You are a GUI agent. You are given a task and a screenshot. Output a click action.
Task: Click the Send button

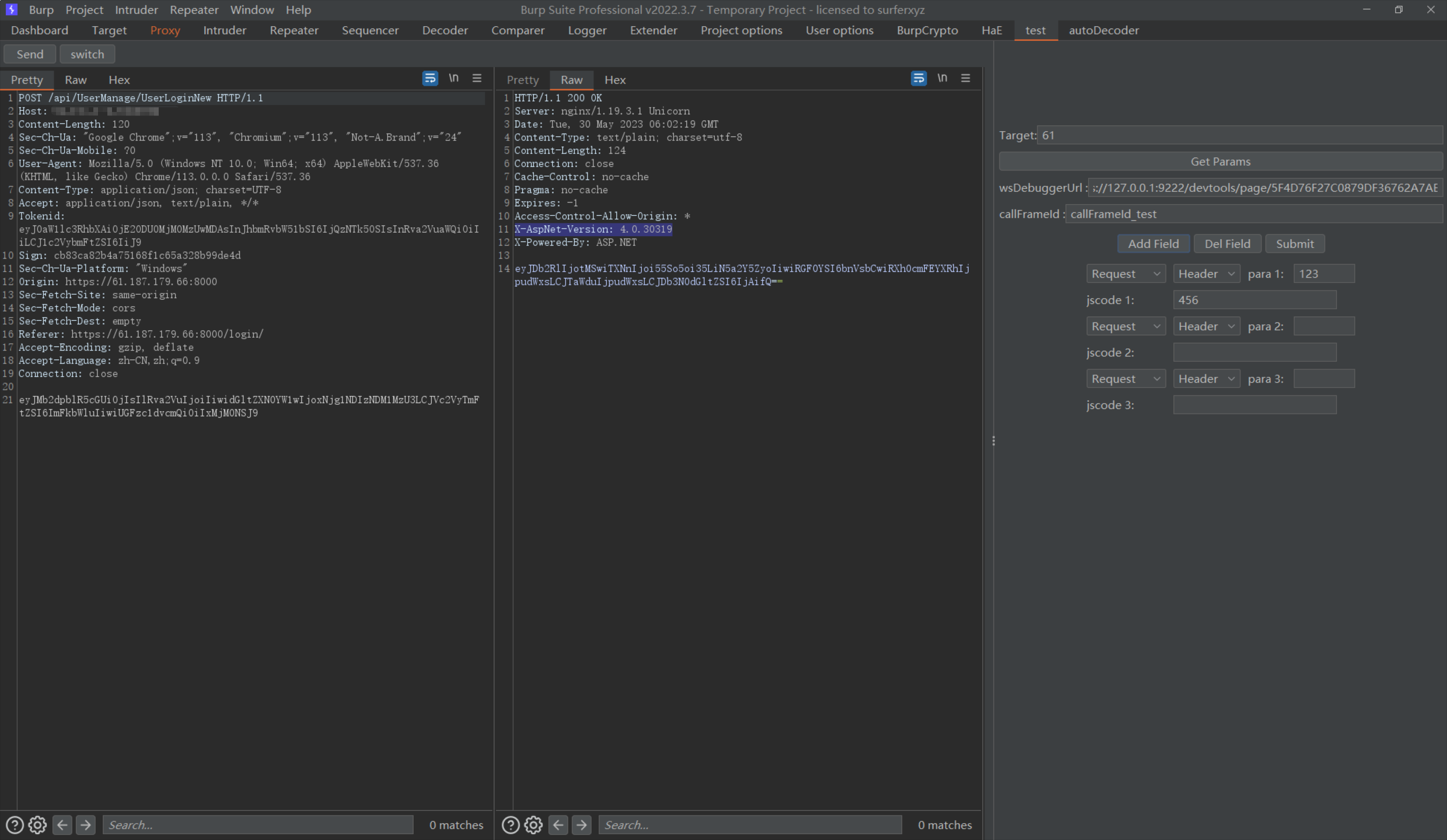coord(30,54)
